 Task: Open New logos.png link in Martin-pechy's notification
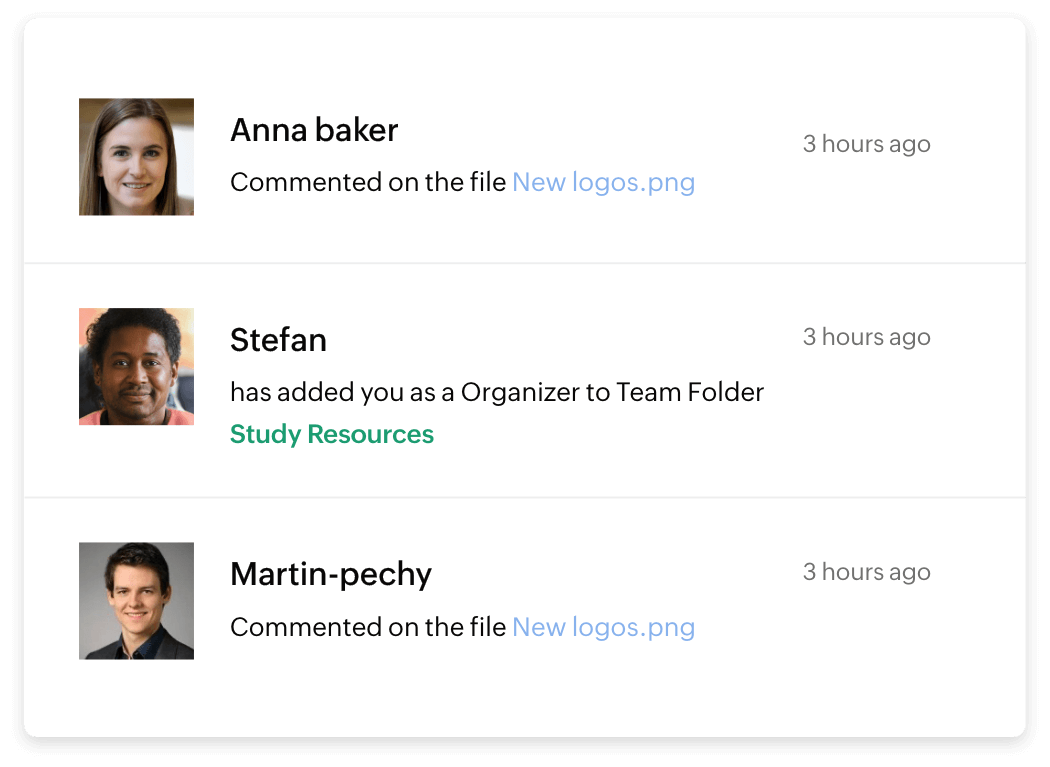click(603, 628)
